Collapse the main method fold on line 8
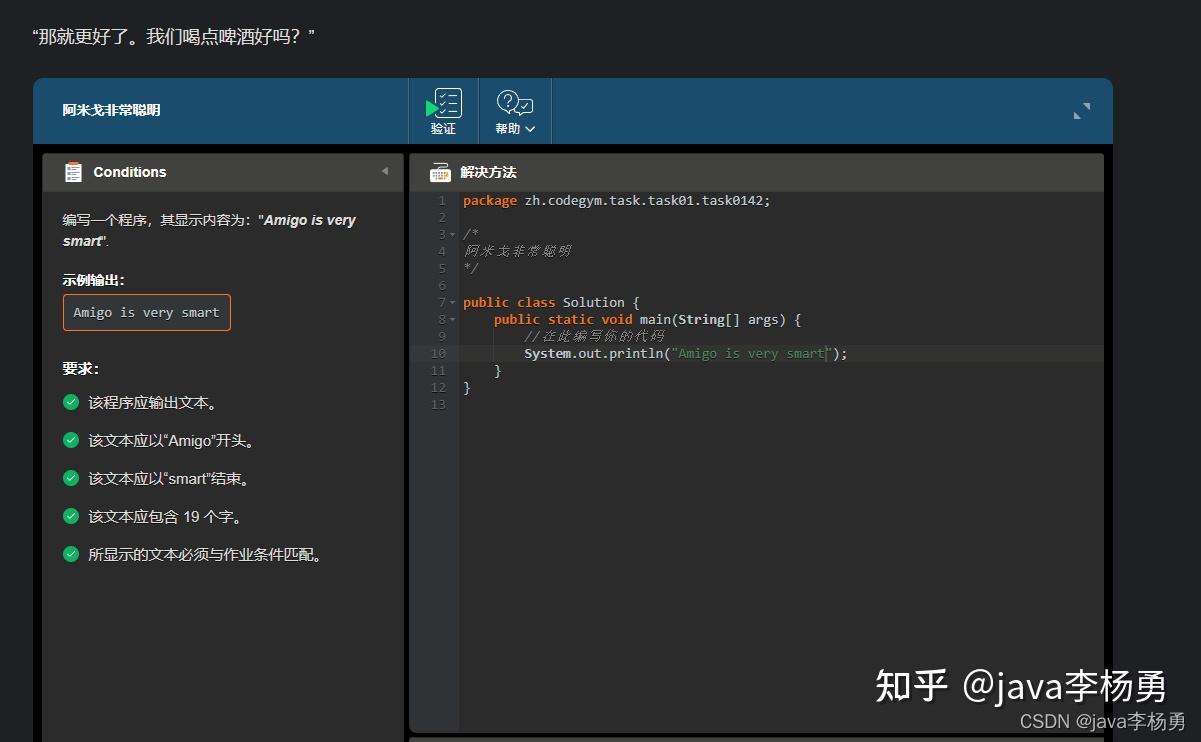The image size is (1201, 742). point(452,319)
